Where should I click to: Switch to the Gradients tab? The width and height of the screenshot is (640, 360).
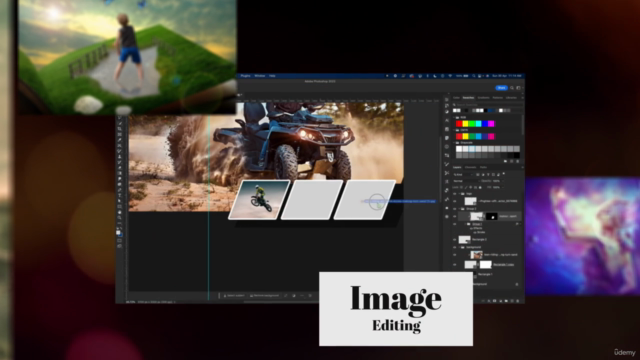(x=483, y=98)
